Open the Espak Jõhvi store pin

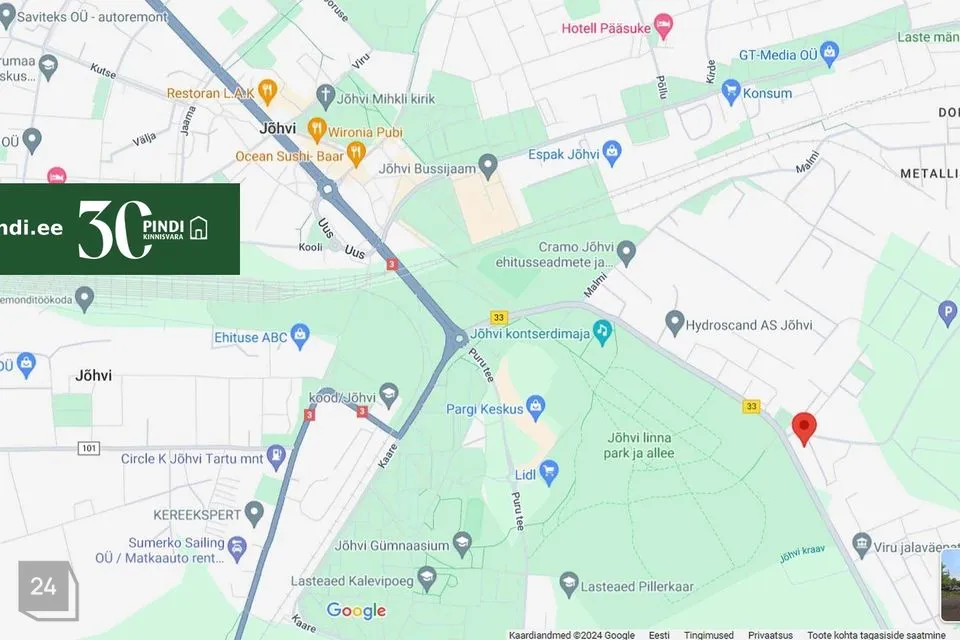(612, 152)
